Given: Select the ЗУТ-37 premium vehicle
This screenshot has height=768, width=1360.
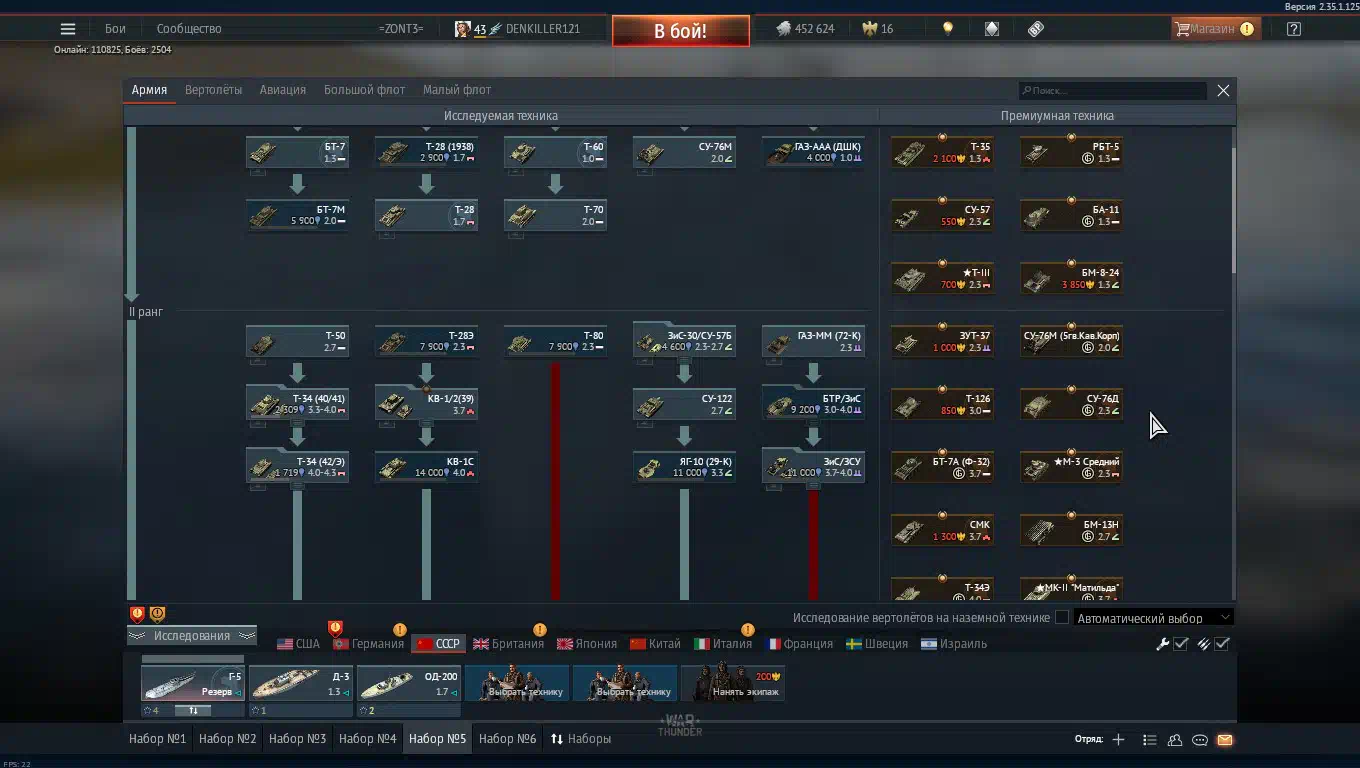Looking at the screenshot, I should point(942,341).
